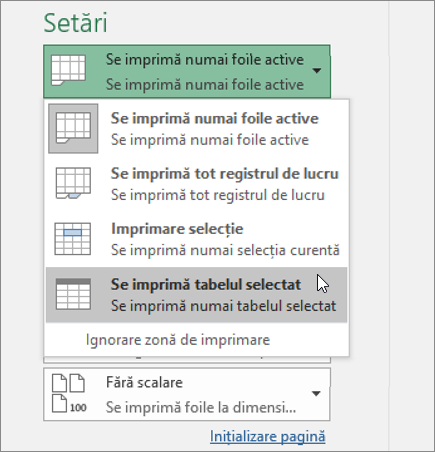
Task: Click the selected table icon
Action: pos(73,294)
